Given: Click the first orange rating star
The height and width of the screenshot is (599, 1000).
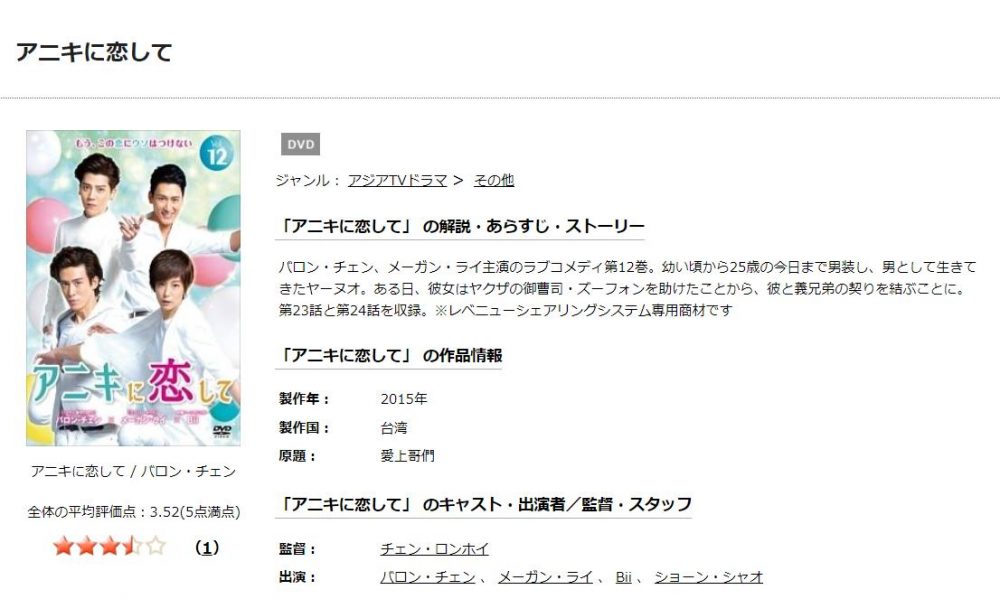Looking at the screenshot, I should coord(63,546).
